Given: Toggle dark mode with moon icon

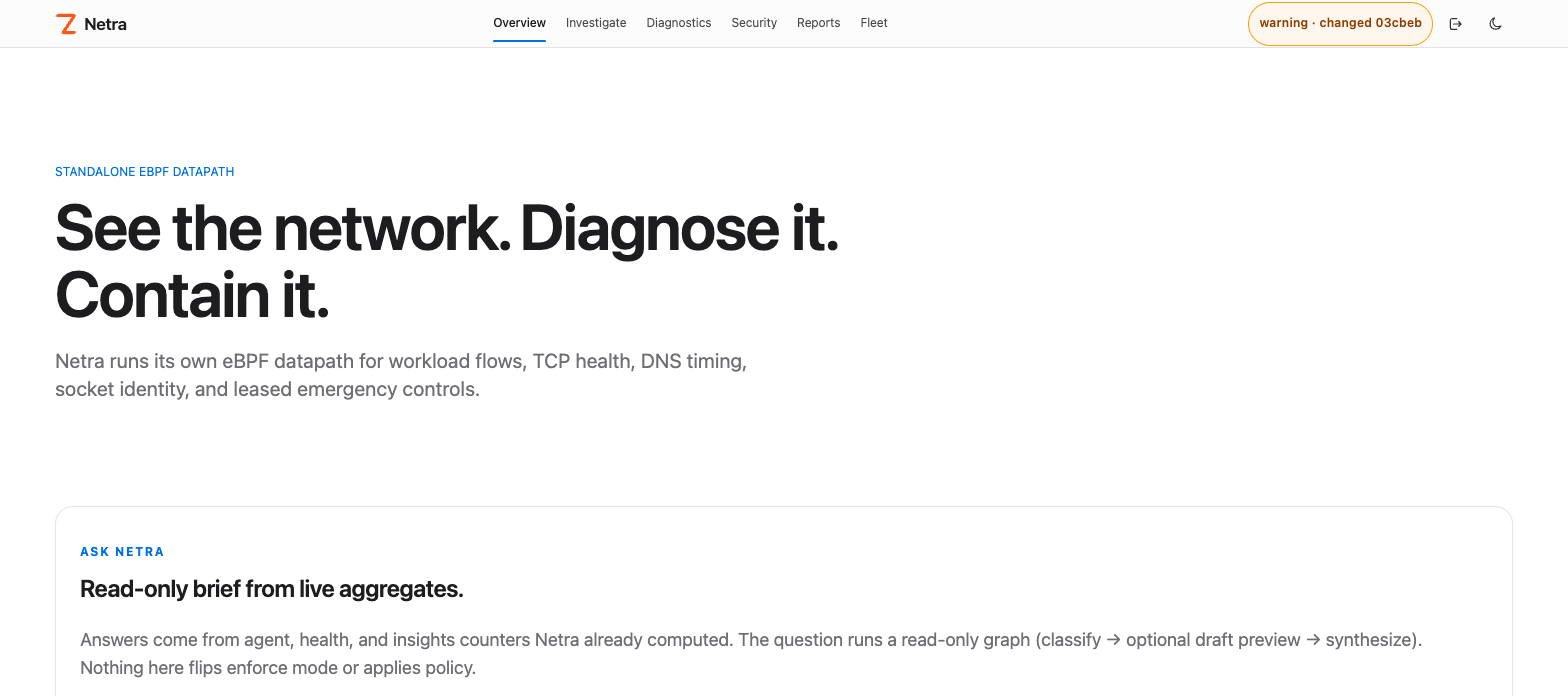Looking at the screenshot, I should [x=1495, y=23].
